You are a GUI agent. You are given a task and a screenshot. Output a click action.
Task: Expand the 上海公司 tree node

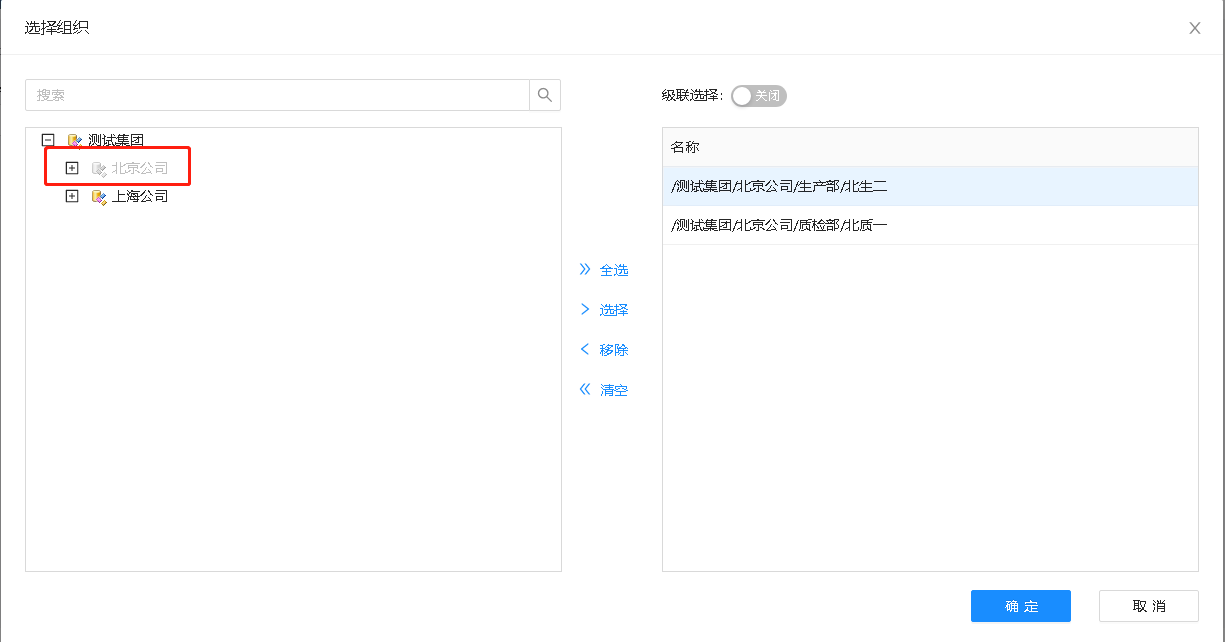tap(71, 197)
